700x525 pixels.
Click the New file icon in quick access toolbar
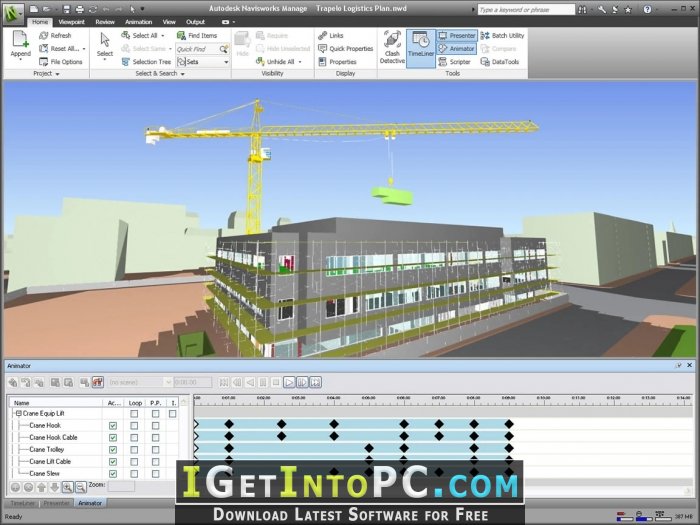[x=34, y=9]
